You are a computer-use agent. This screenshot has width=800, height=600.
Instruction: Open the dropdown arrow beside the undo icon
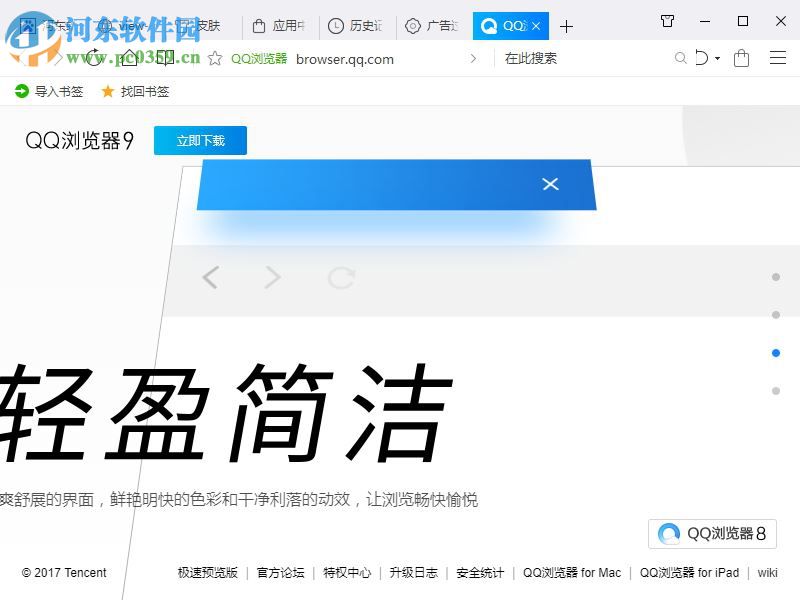click(717, 59)
